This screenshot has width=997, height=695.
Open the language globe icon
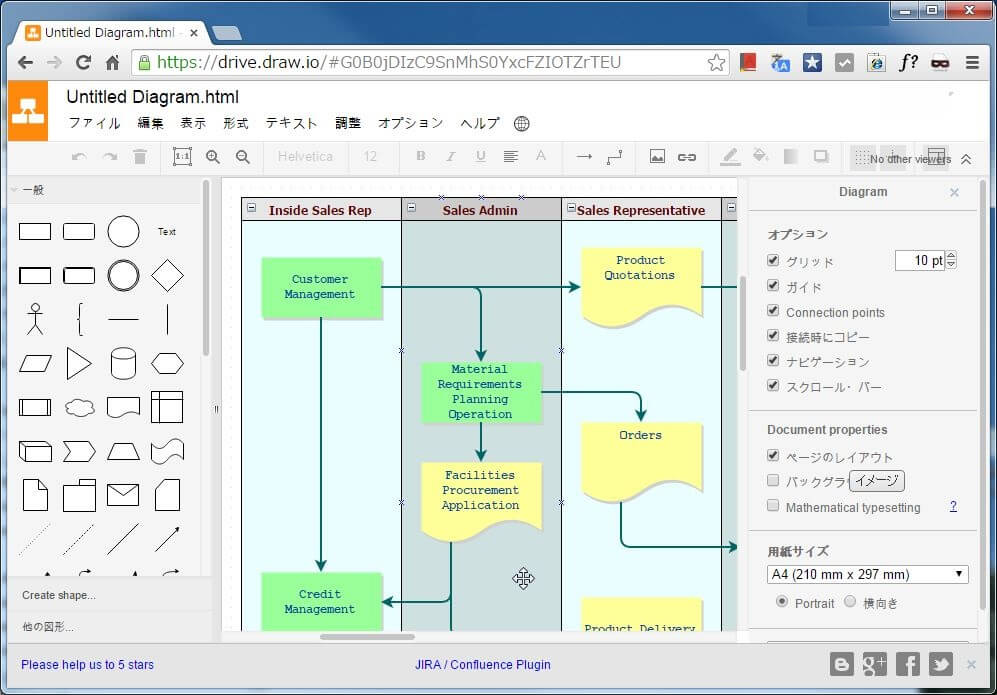pos(521,124)
